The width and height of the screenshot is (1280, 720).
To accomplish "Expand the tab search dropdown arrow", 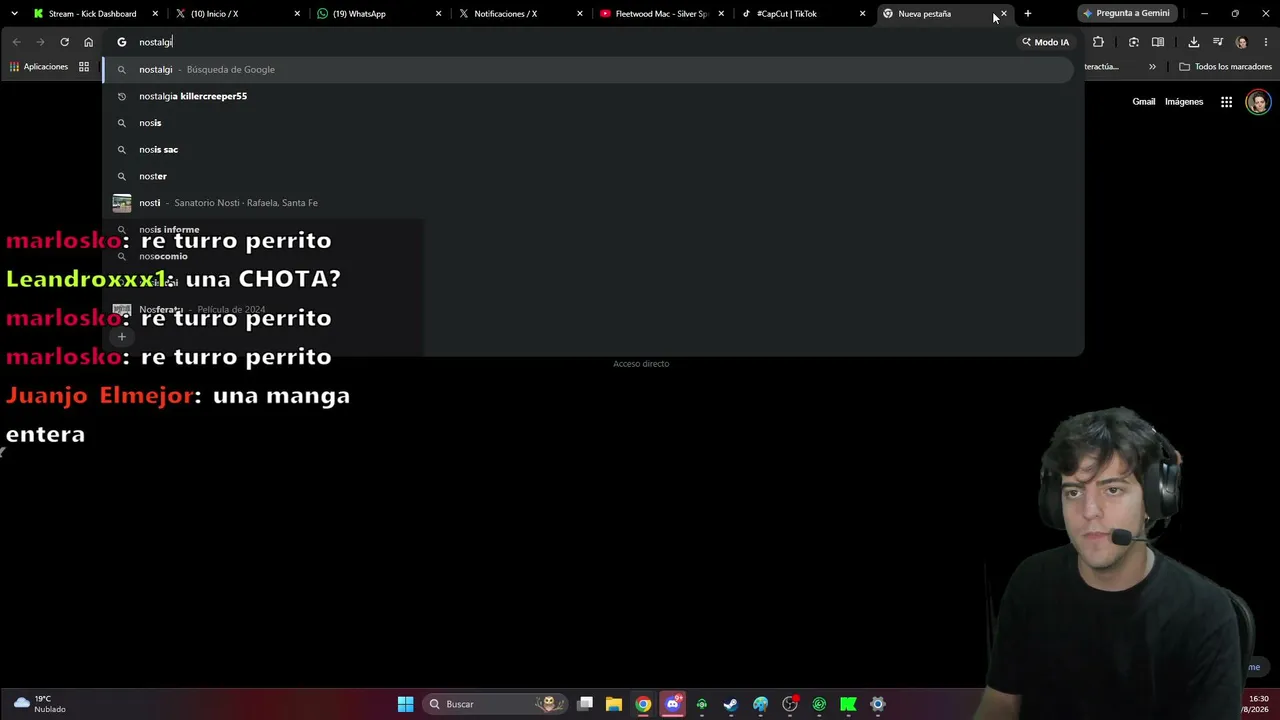I will 14,14.
